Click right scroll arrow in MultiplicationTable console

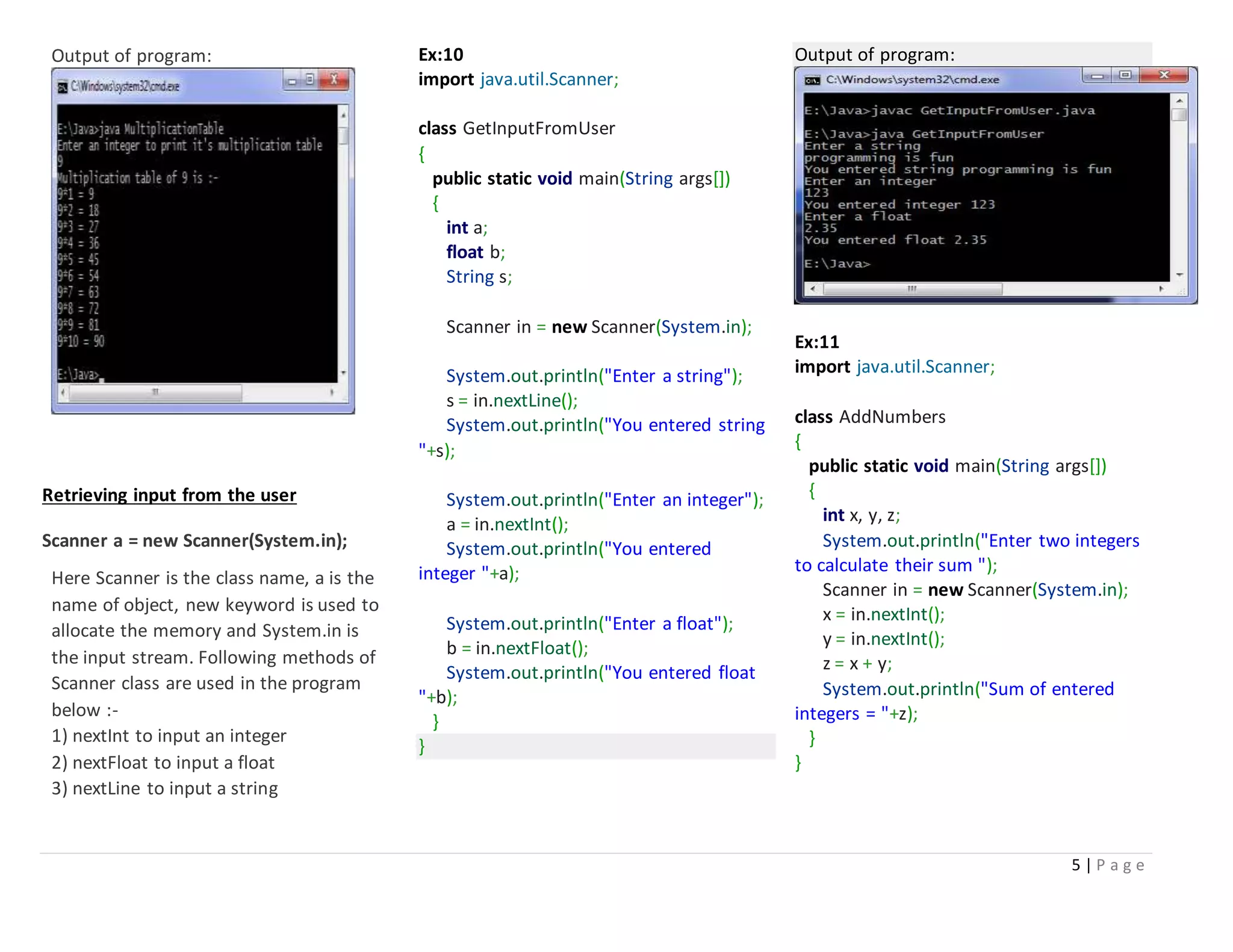pyautogui.click(x=332, y=392)
